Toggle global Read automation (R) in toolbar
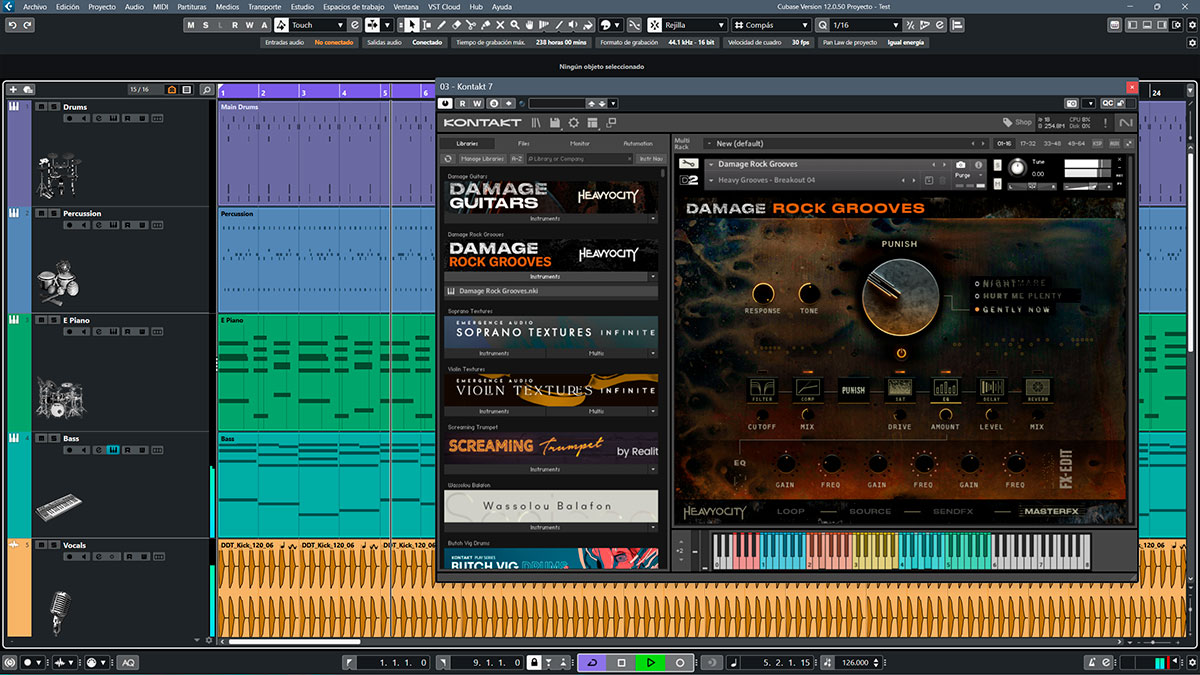This screenshot has width=1200, height=675. coord(235,25)
